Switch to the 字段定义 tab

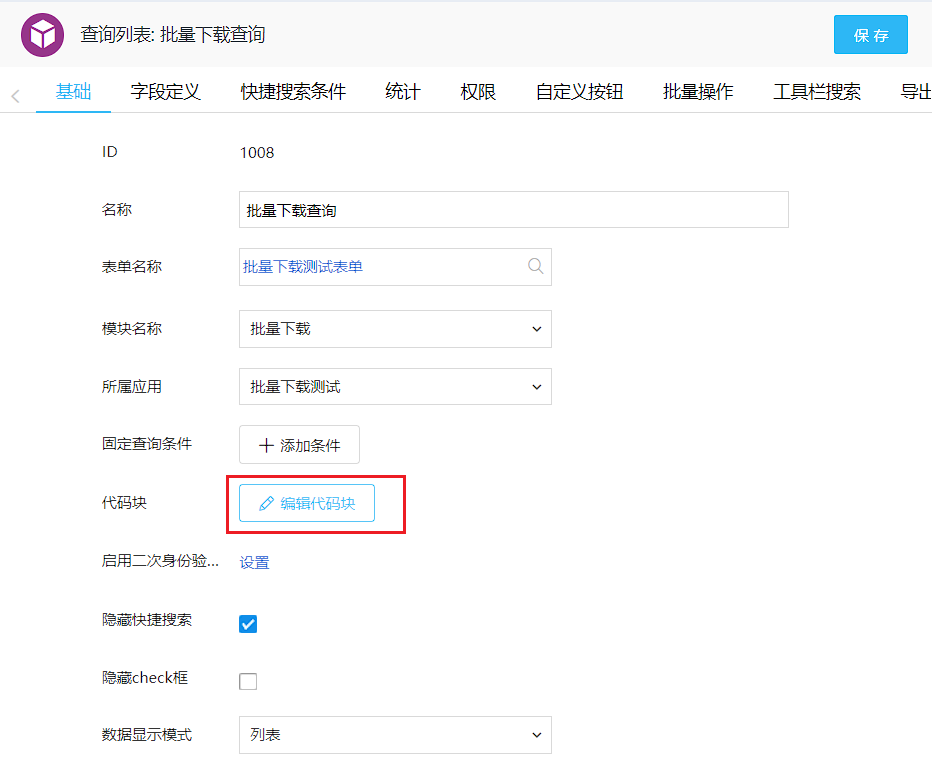click(165, 92)
